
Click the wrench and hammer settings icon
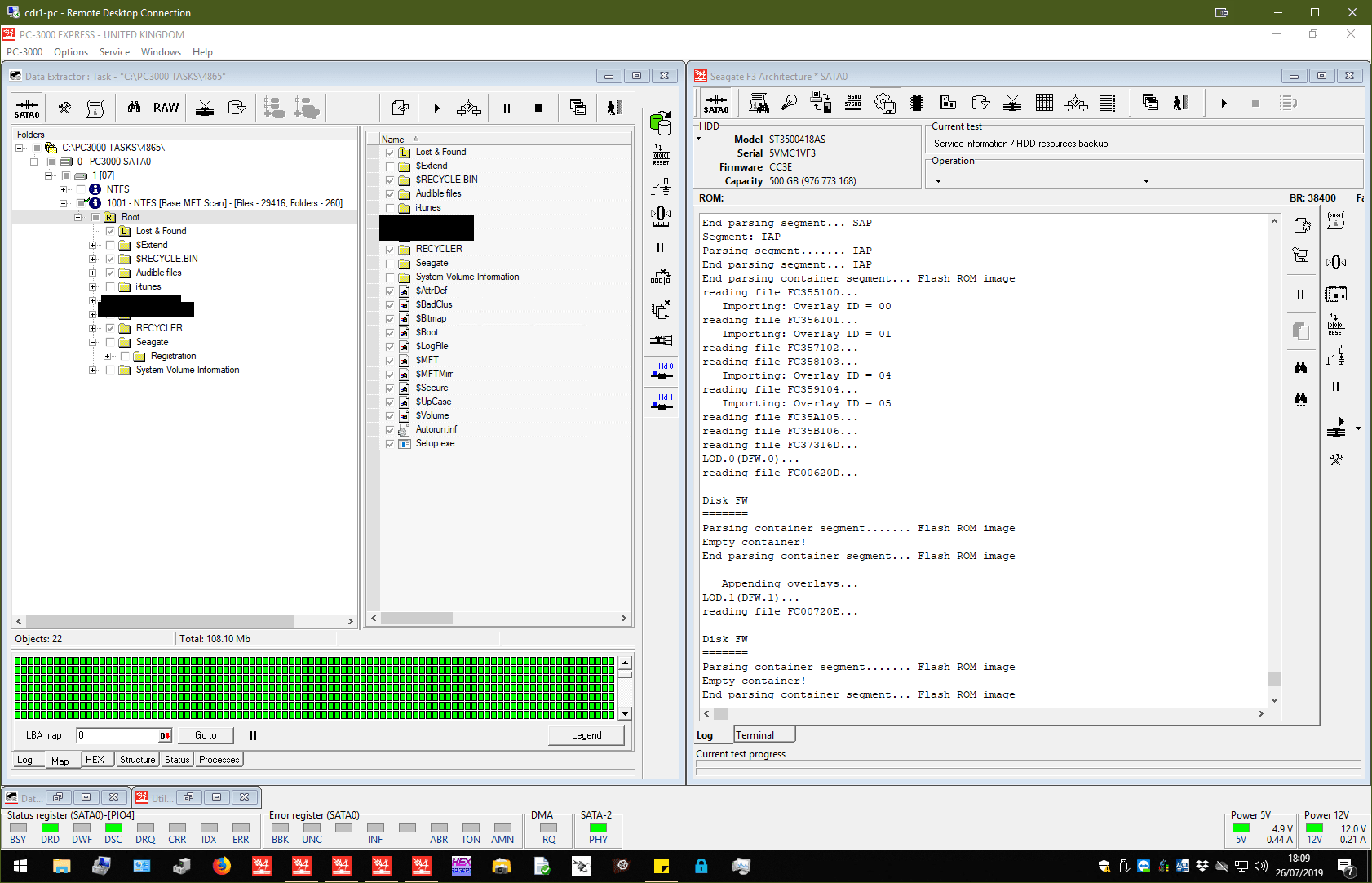click(x=64, y=108)
